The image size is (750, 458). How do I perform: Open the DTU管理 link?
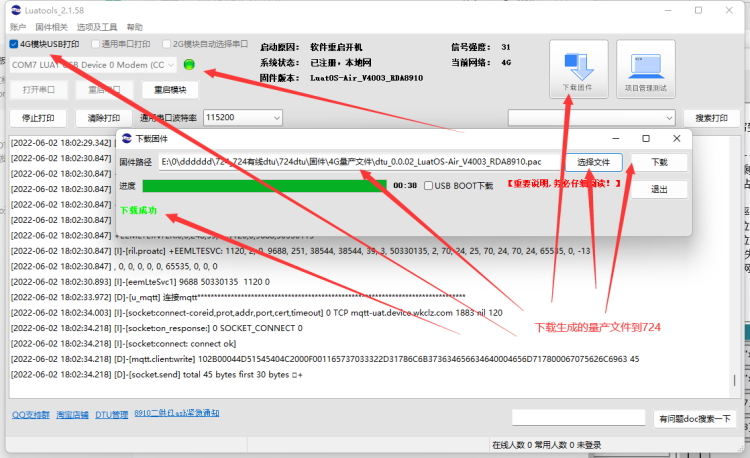click(111, 415)
